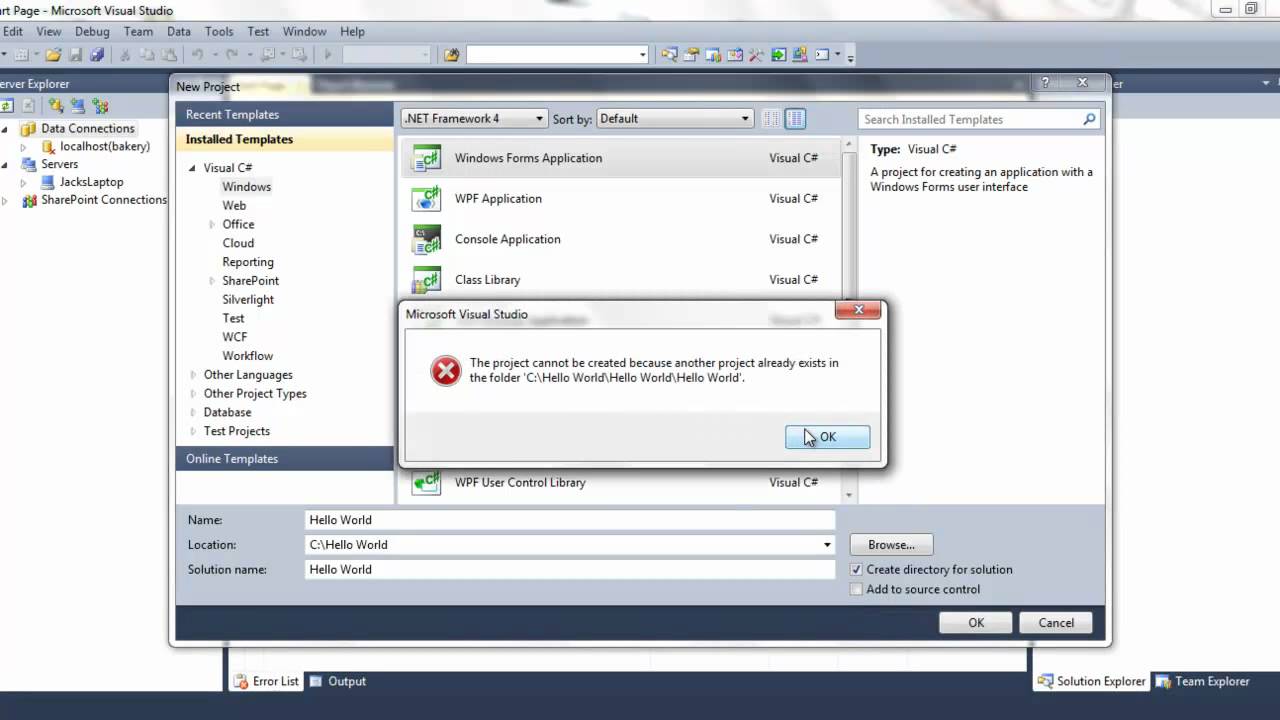The height and width of the screenshot is (720, 1280).
Task: Select the WPF Application template icon
Action: [x=427, y=198]
